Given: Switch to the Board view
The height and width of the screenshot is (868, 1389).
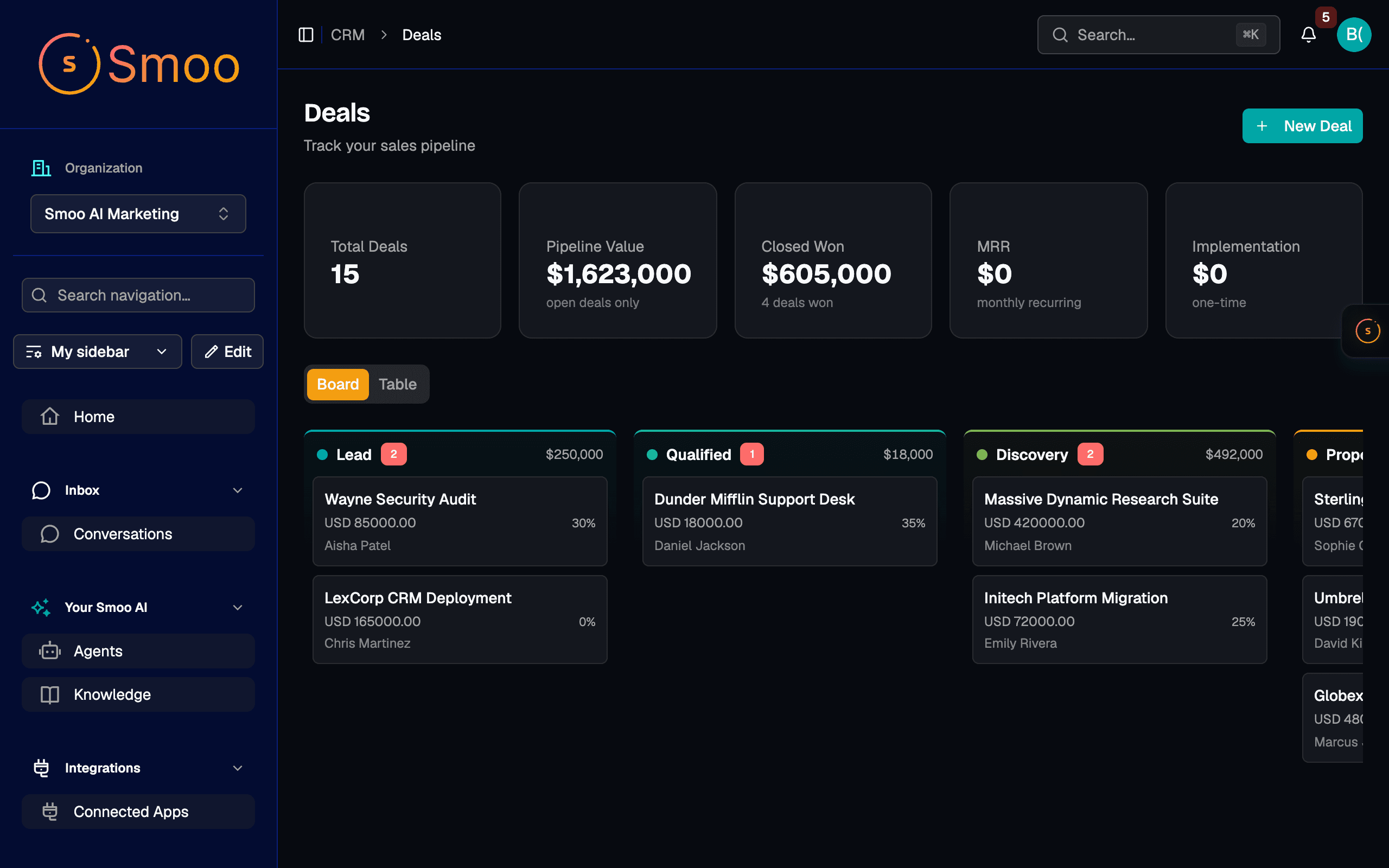Looking at the screenshot, I should [x=337, y=384].
